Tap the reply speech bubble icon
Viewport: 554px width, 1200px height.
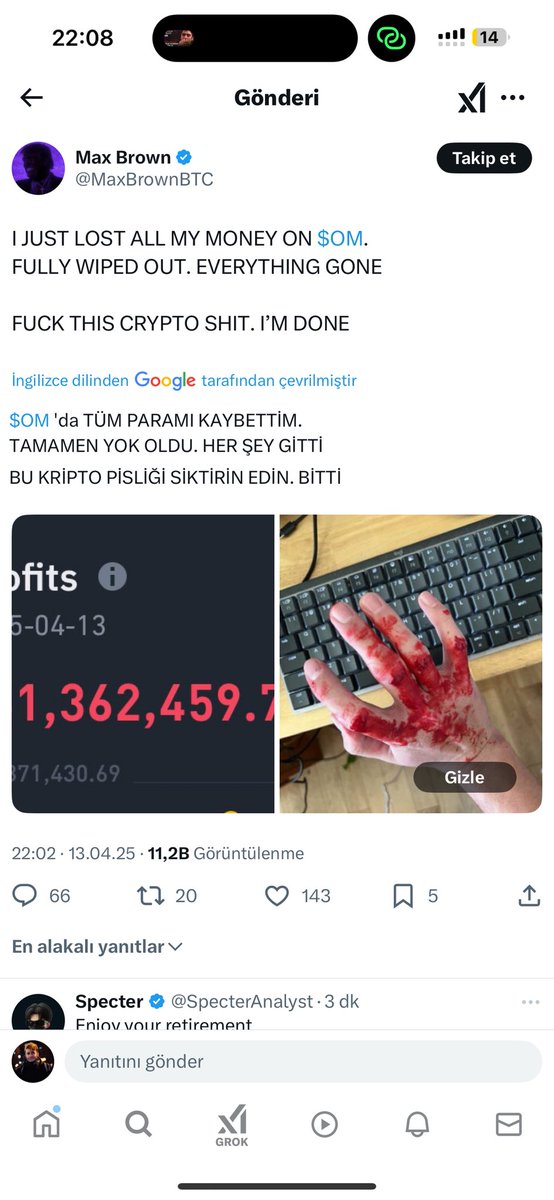tap(25, 896)
